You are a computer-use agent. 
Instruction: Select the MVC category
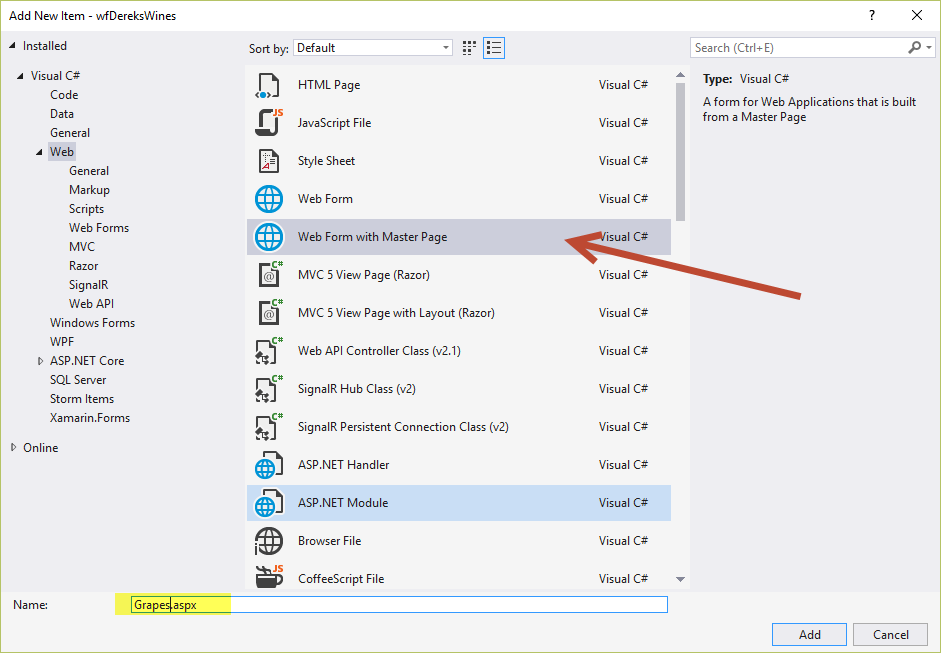click(82, 247)
